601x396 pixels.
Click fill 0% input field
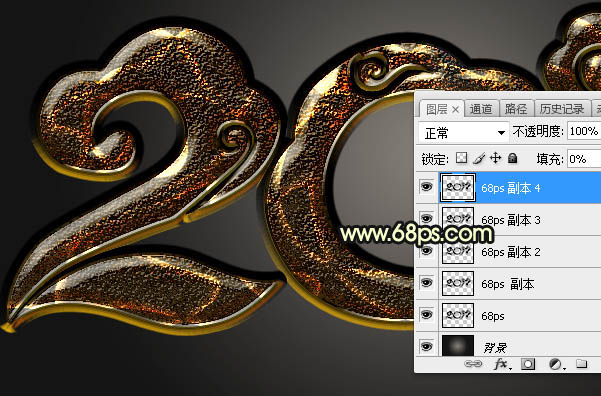[584, 159]
